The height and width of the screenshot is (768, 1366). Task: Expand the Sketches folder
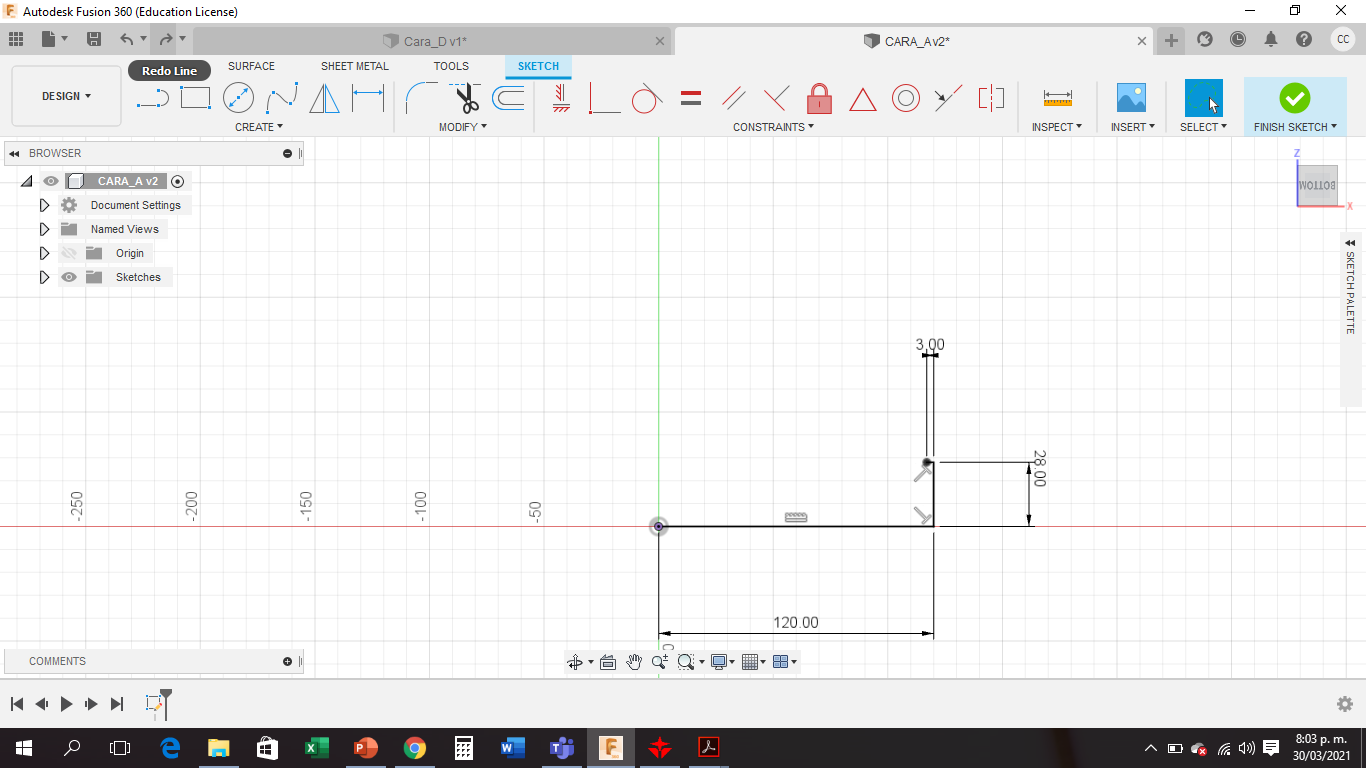(x=44, y=277)
